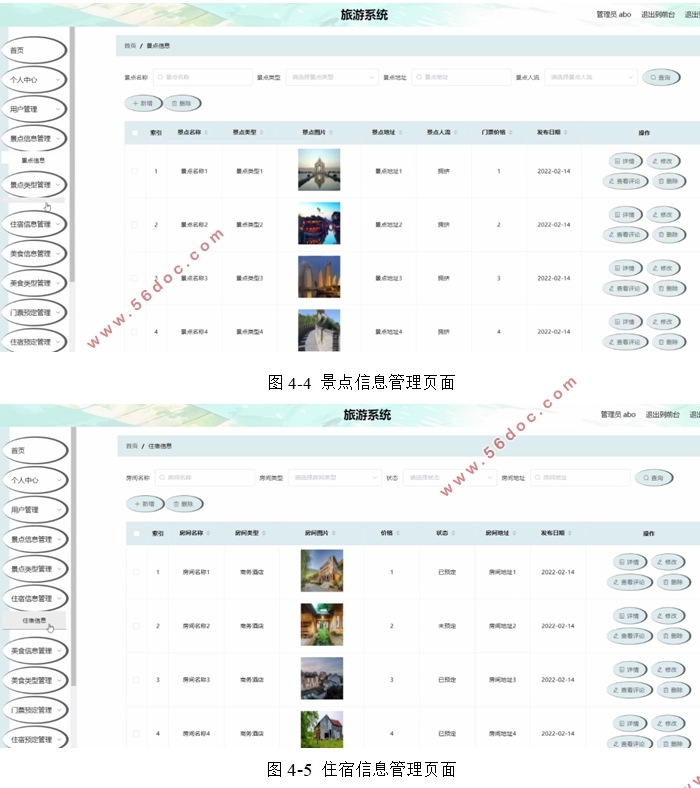Tick checkbox for 房间名称3 row
700x788 pixels.
(136, 679)
